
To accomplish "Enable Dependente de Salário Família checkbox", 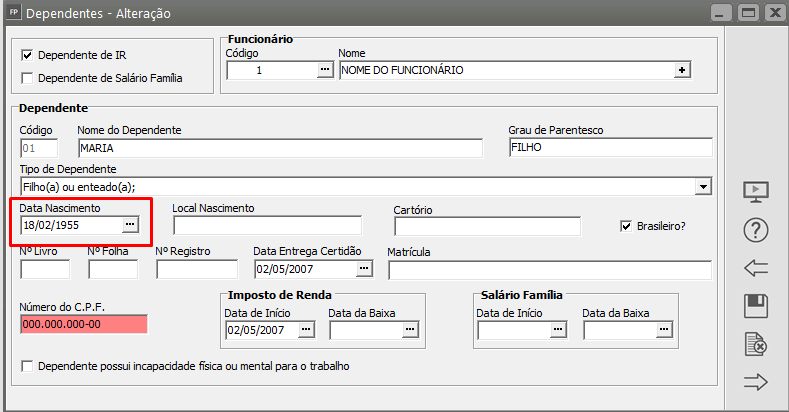I will coord(27,78).
